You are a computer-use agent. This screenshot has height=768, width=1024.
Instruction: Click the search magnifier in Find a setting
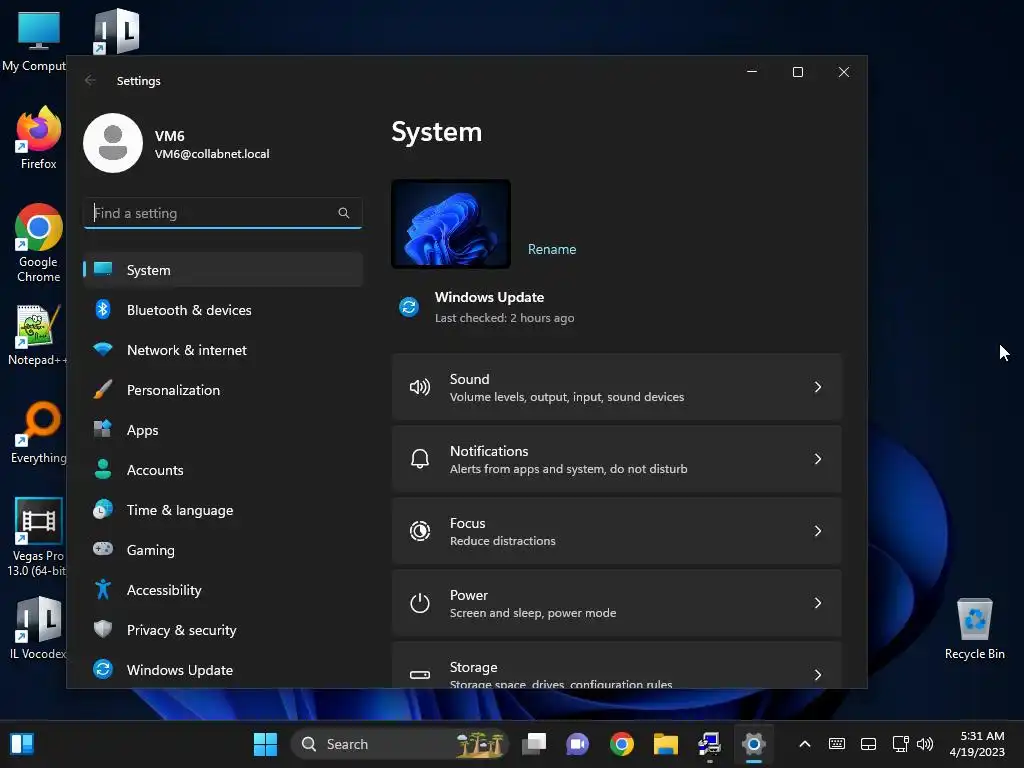(344, 213)
